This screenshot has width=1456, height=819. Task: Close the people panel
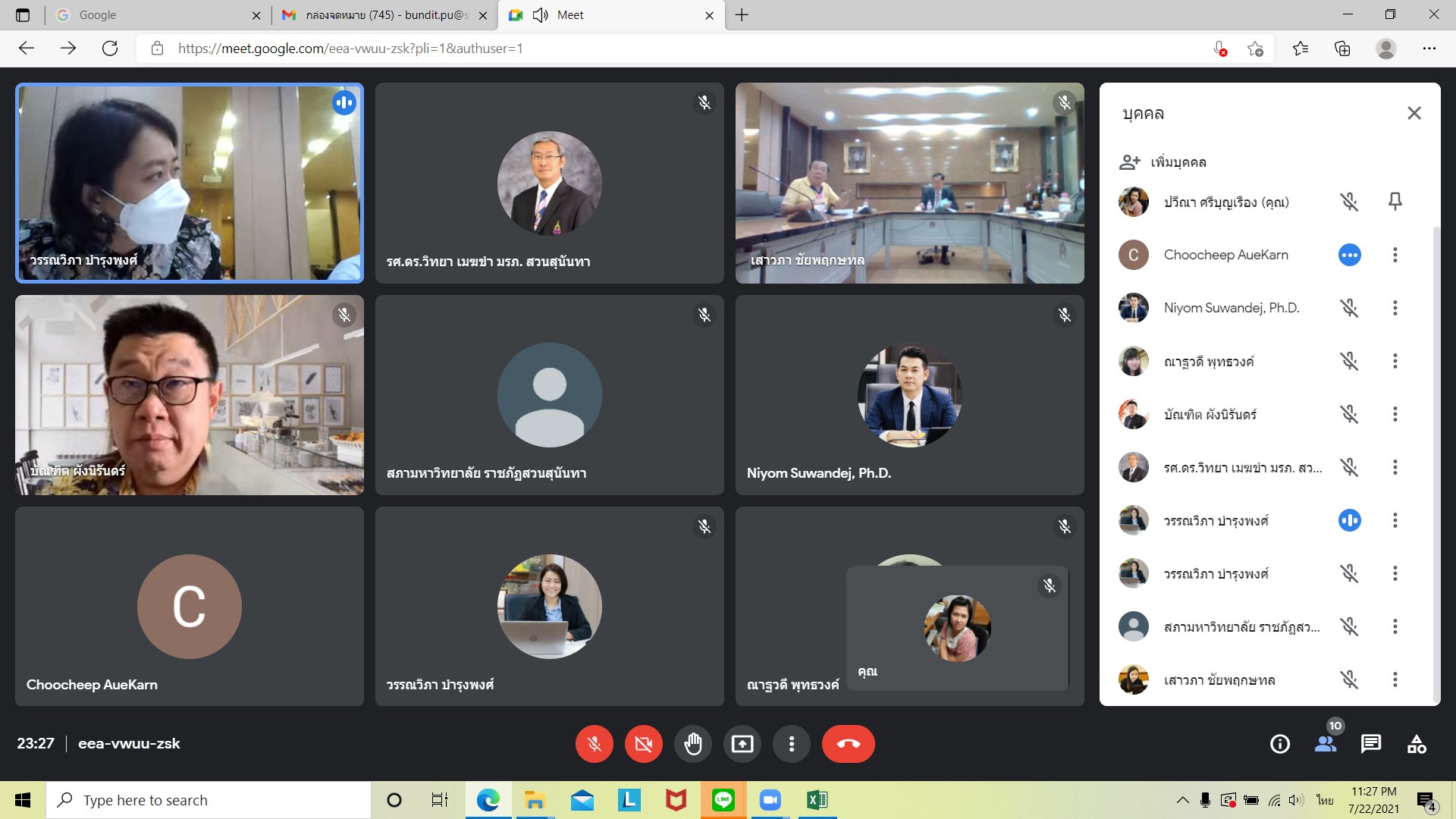1414,113
